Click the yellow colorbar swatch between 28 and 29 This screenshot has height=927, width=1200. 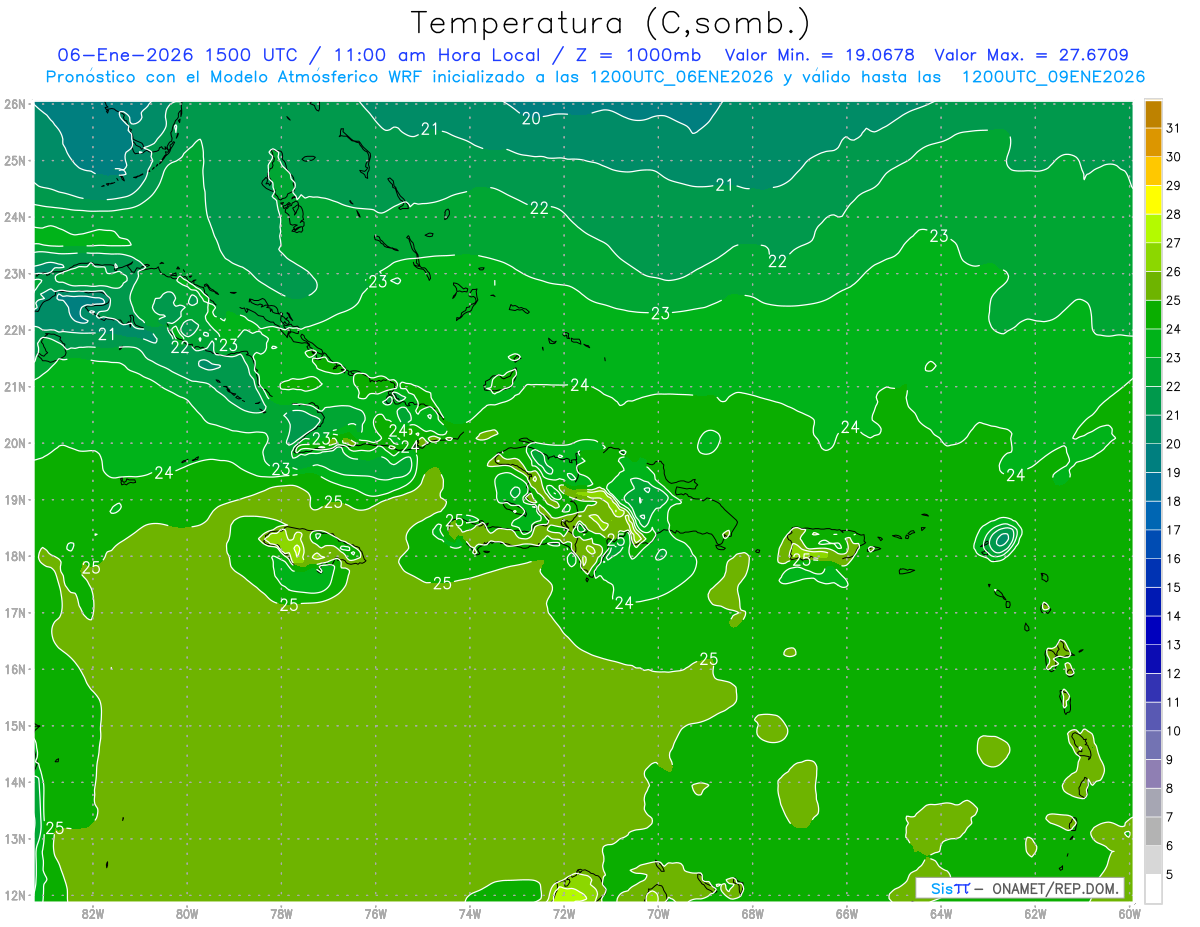click(1153, 200)
